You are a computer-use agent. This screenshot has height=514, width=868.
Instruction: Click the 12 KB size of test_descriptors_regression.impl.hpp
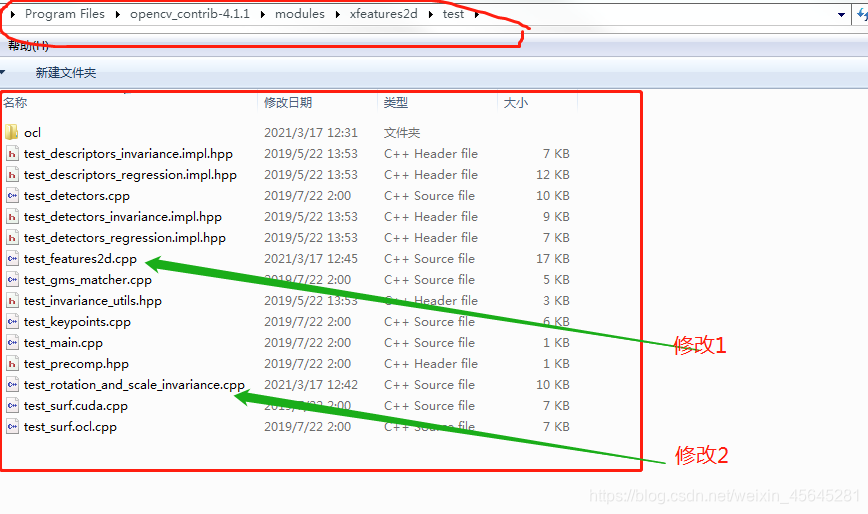pyautogui.click(x=552, y=175)
